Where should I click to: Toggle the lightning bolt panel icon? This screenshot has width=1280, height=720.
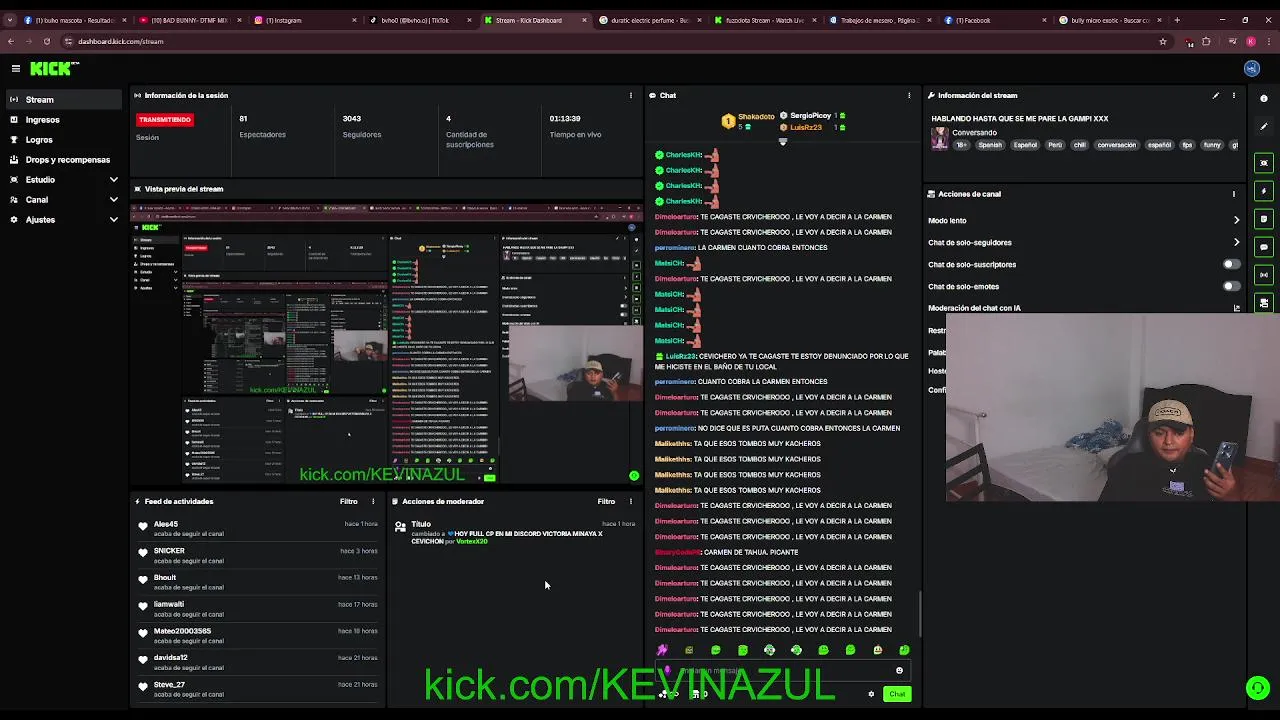(x=1265, y=191)
